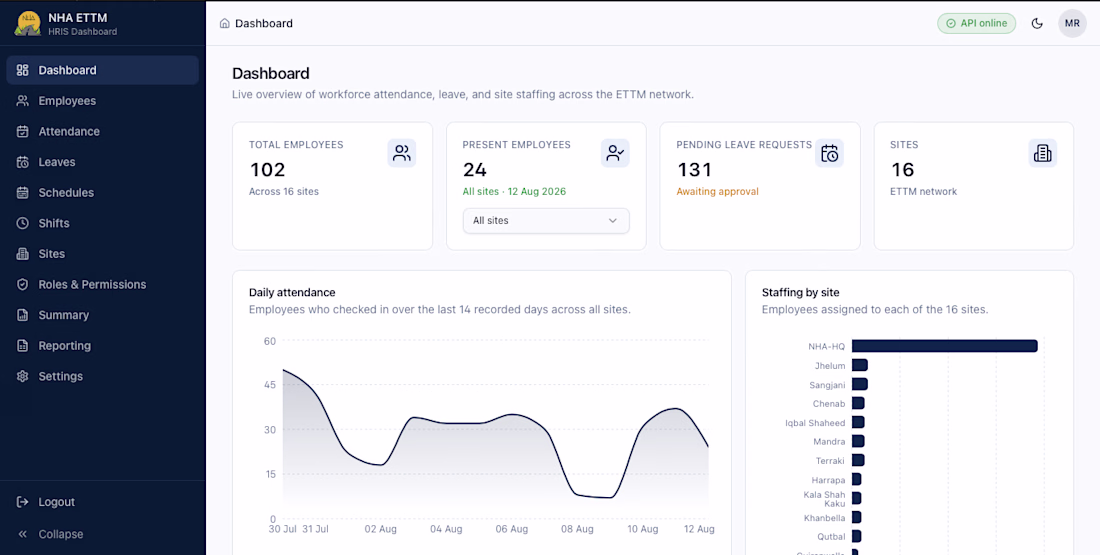
Task: Click the Present Employees user-check icon
Action: pos(615,153)
